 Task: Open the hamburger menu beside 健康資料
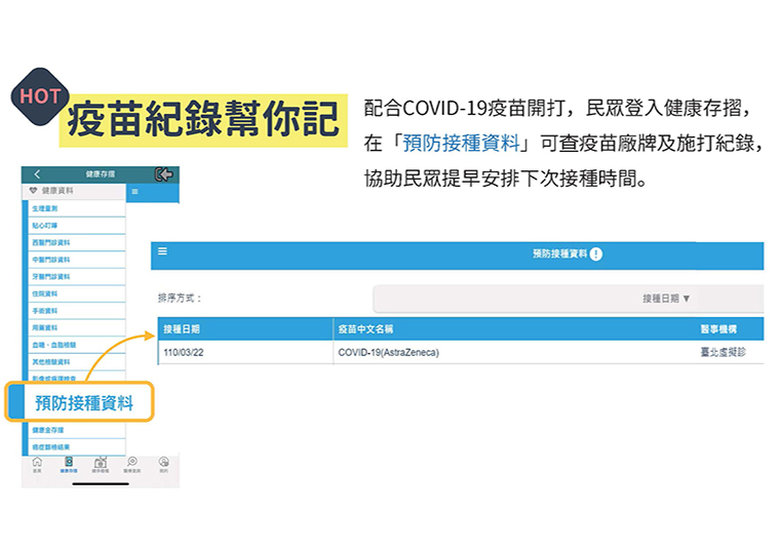(x=135, y=190)
